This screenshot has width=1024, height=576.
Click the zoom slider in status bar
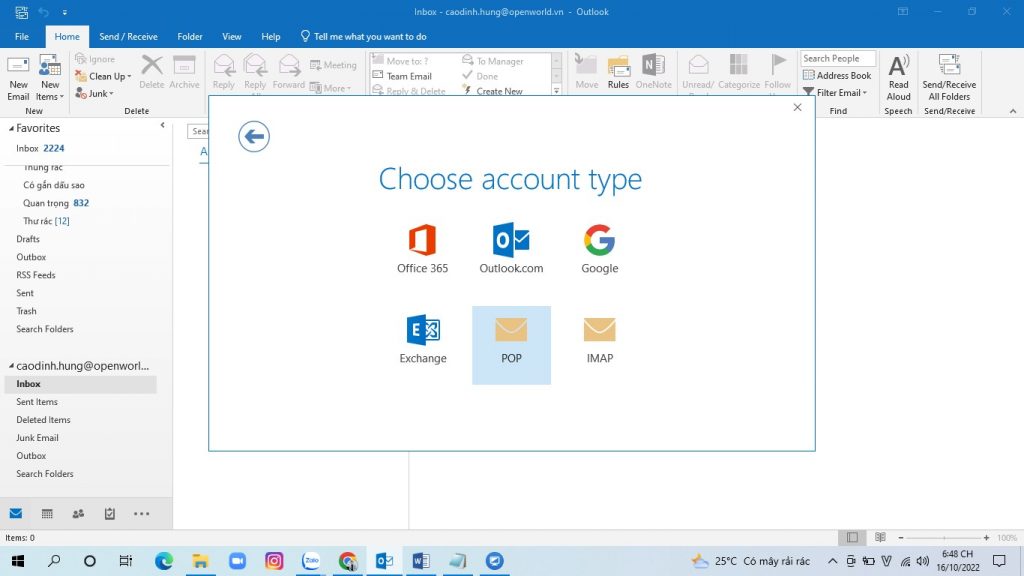pos(945,538)
